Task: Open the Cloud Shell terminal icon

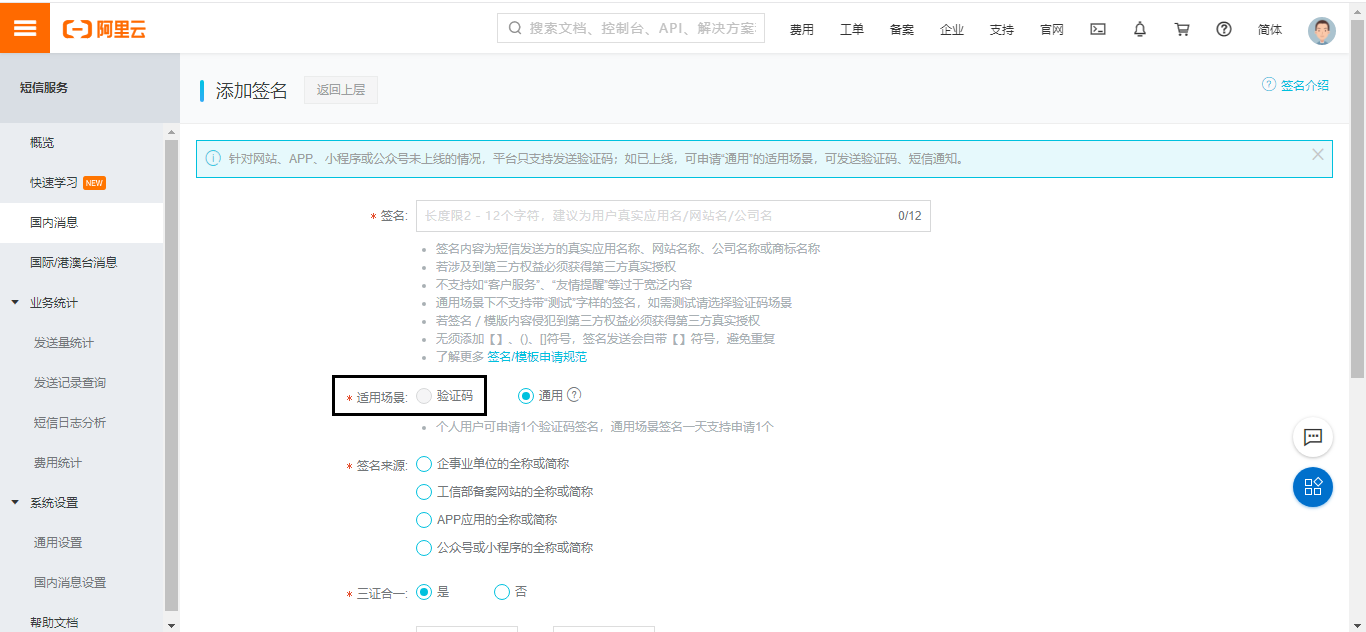Action: (1098, 29)
